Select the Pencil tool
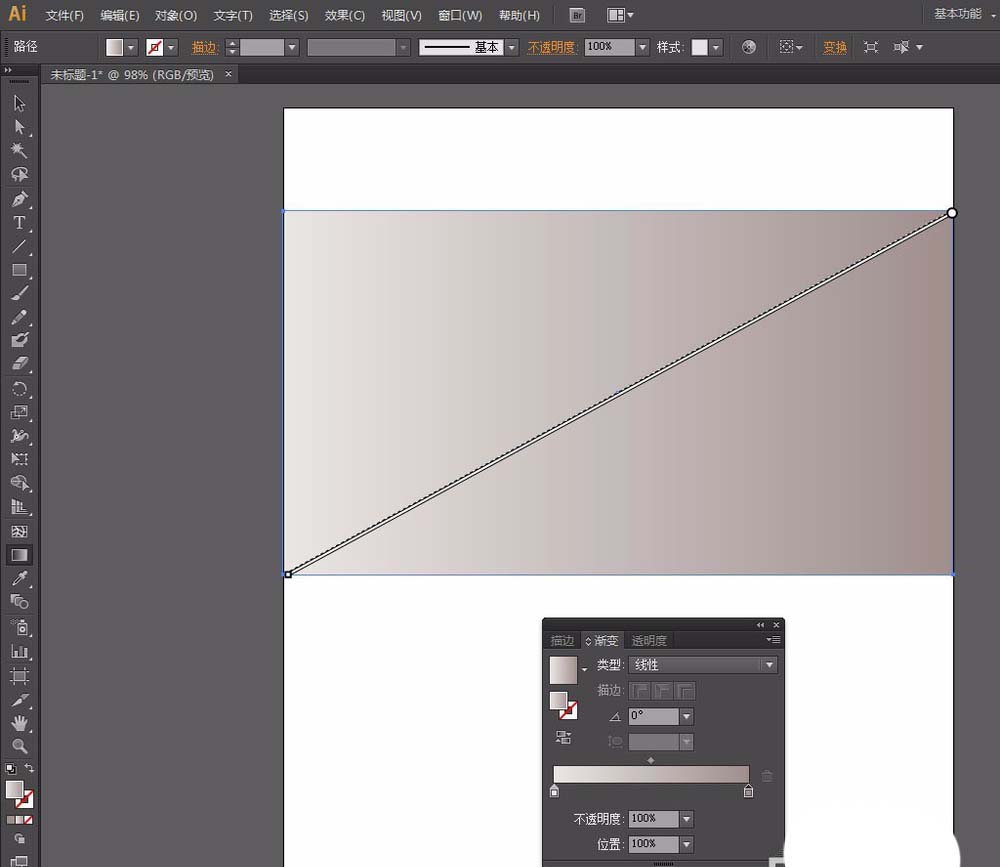The image size is (1000, 867). tap(19, 317)
